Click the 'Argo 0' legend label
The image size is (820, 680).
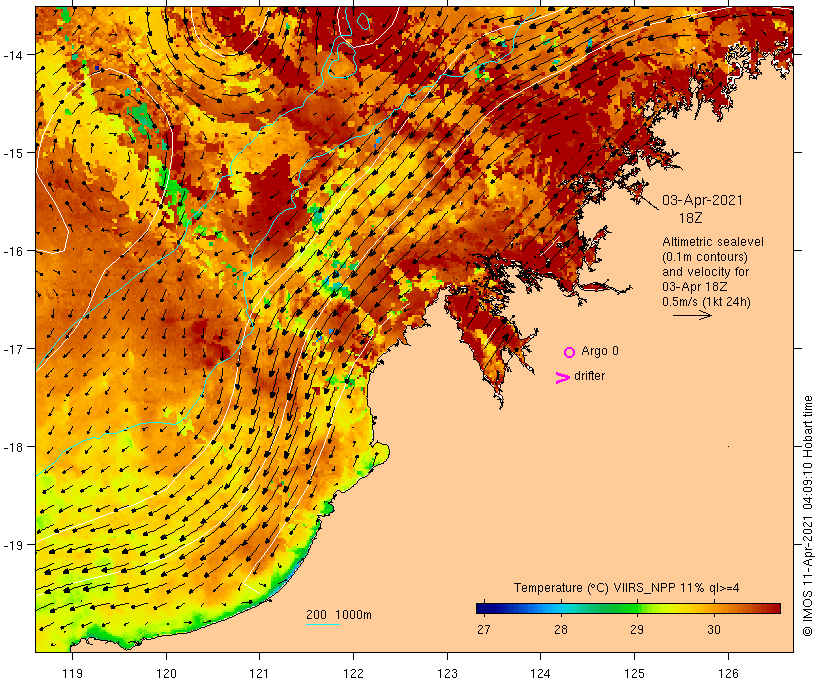click(600, 351)
